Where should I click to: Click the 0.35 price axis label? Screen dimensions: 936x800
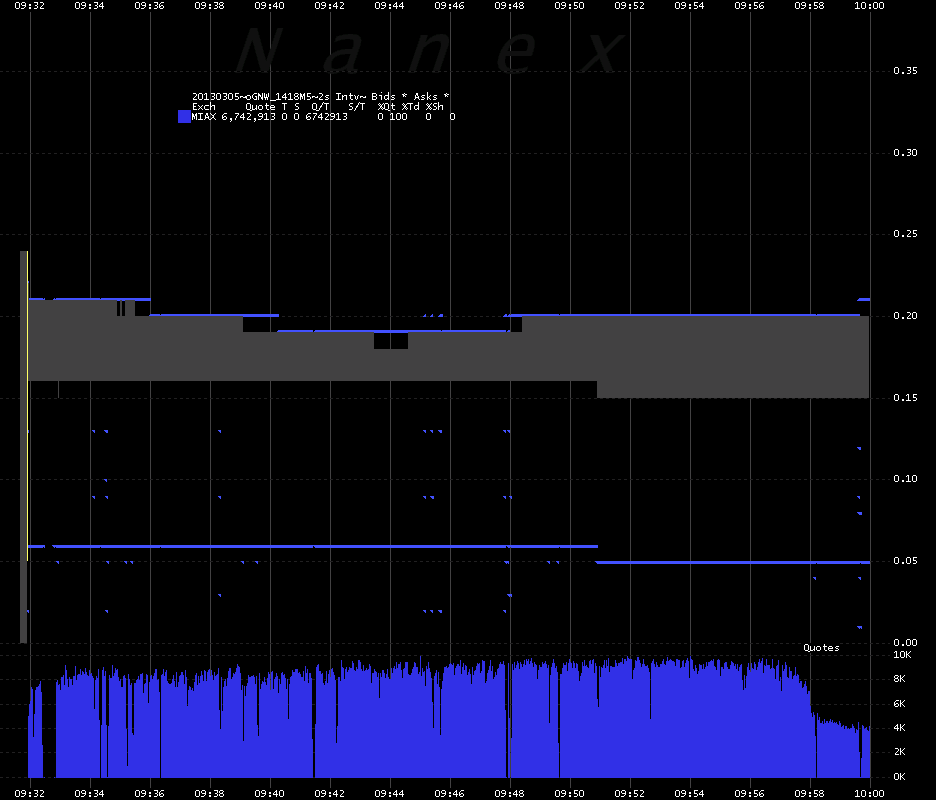[x=906, y=71]
